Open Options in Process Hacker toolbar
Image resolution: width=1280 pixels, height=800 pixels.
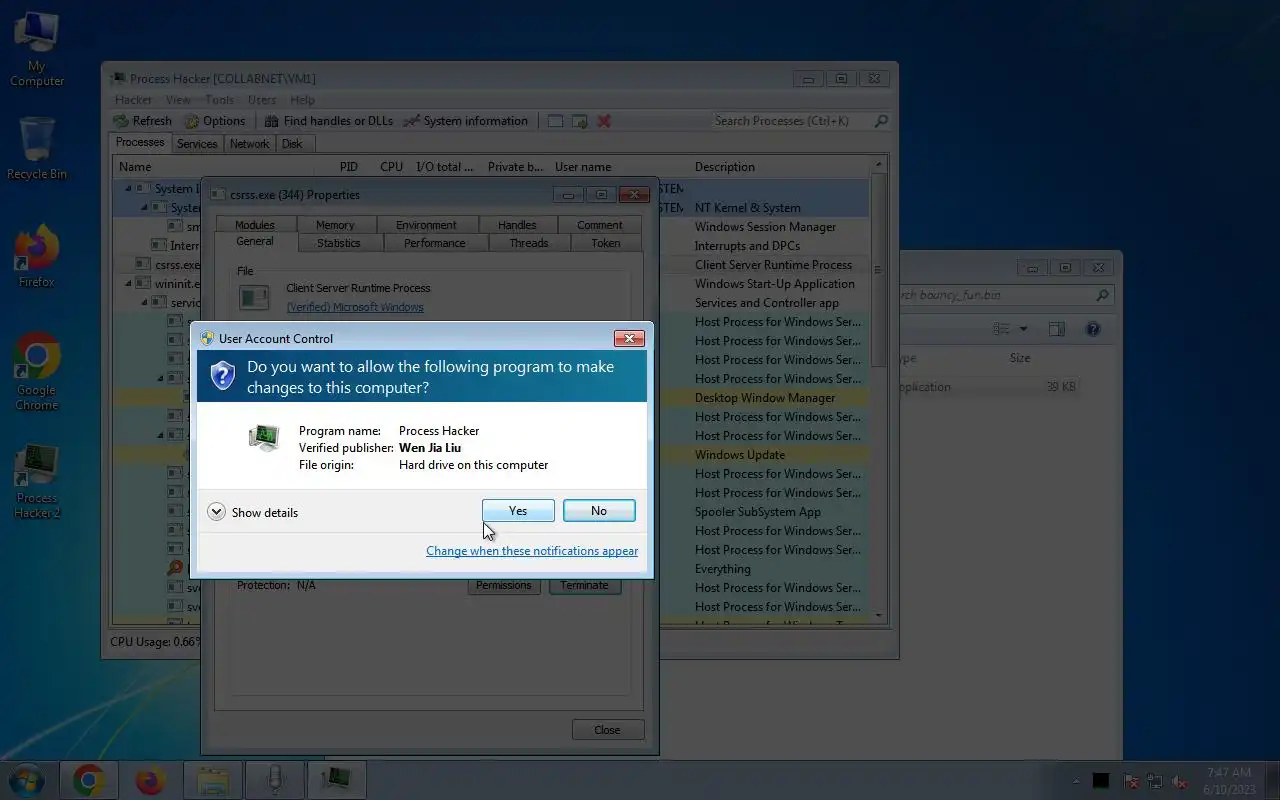(214, 121)
